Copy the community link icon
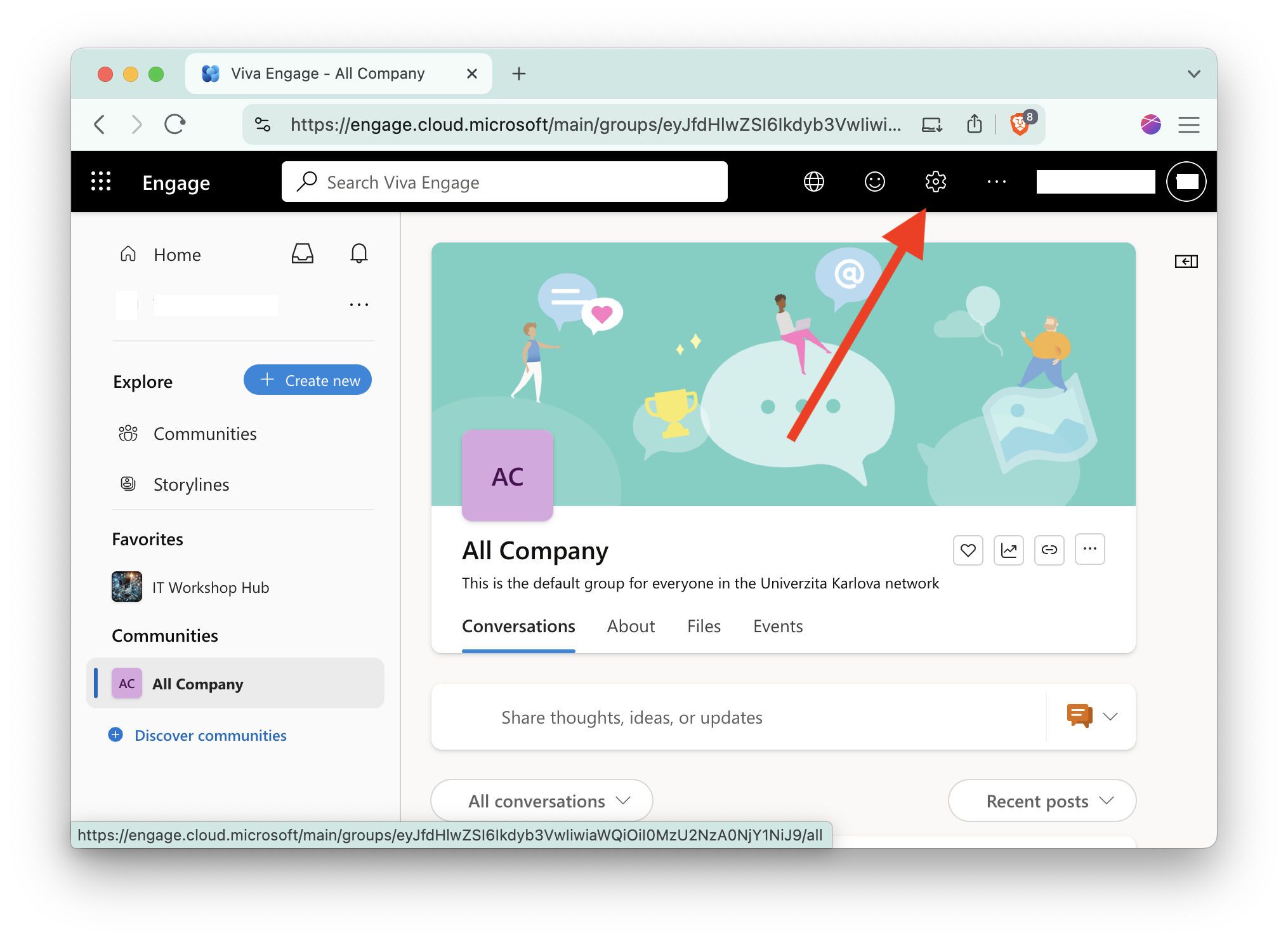Viewport: 1288px width, 942px height. coord(1049,550)
